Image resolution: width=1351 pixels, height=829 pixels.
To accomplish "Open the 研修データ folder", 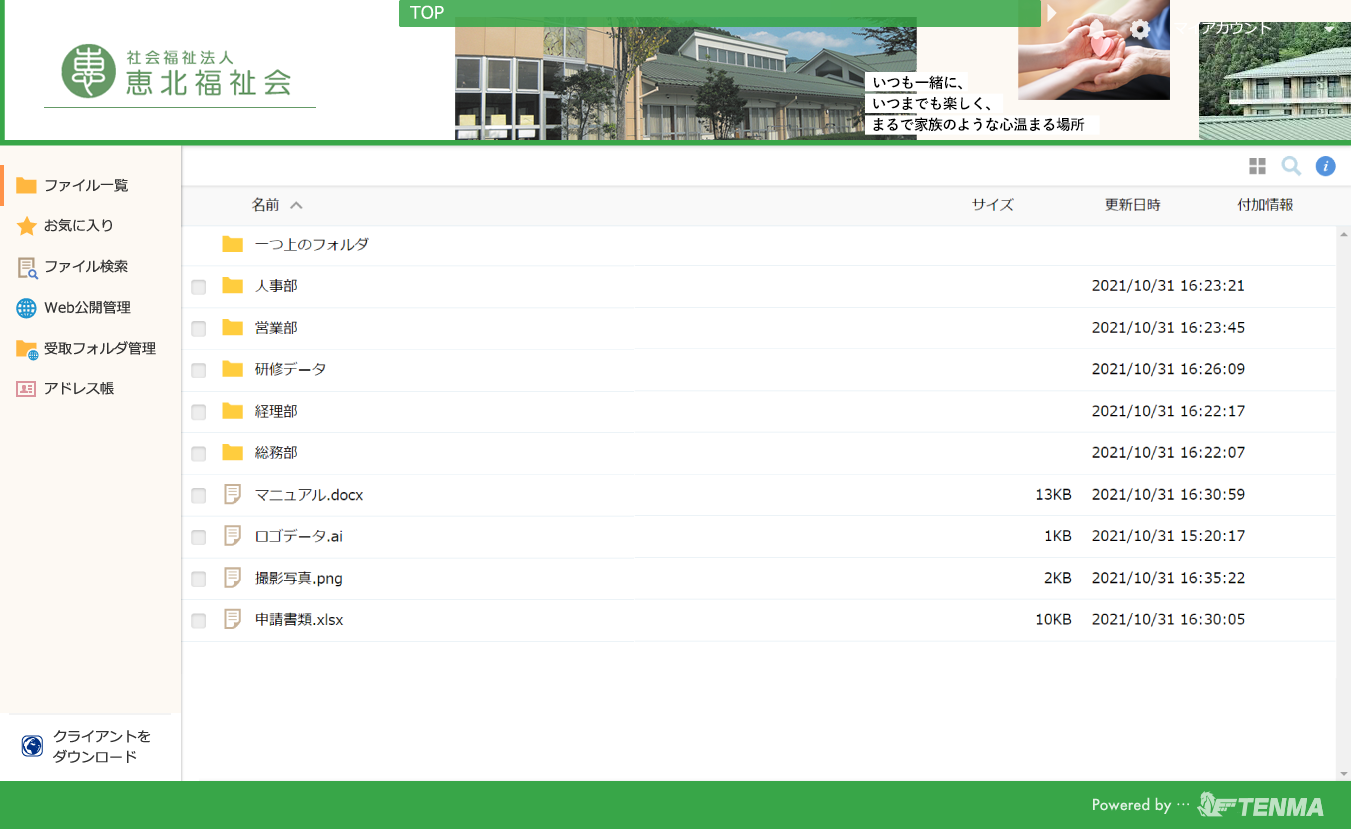I will (290, 370).
